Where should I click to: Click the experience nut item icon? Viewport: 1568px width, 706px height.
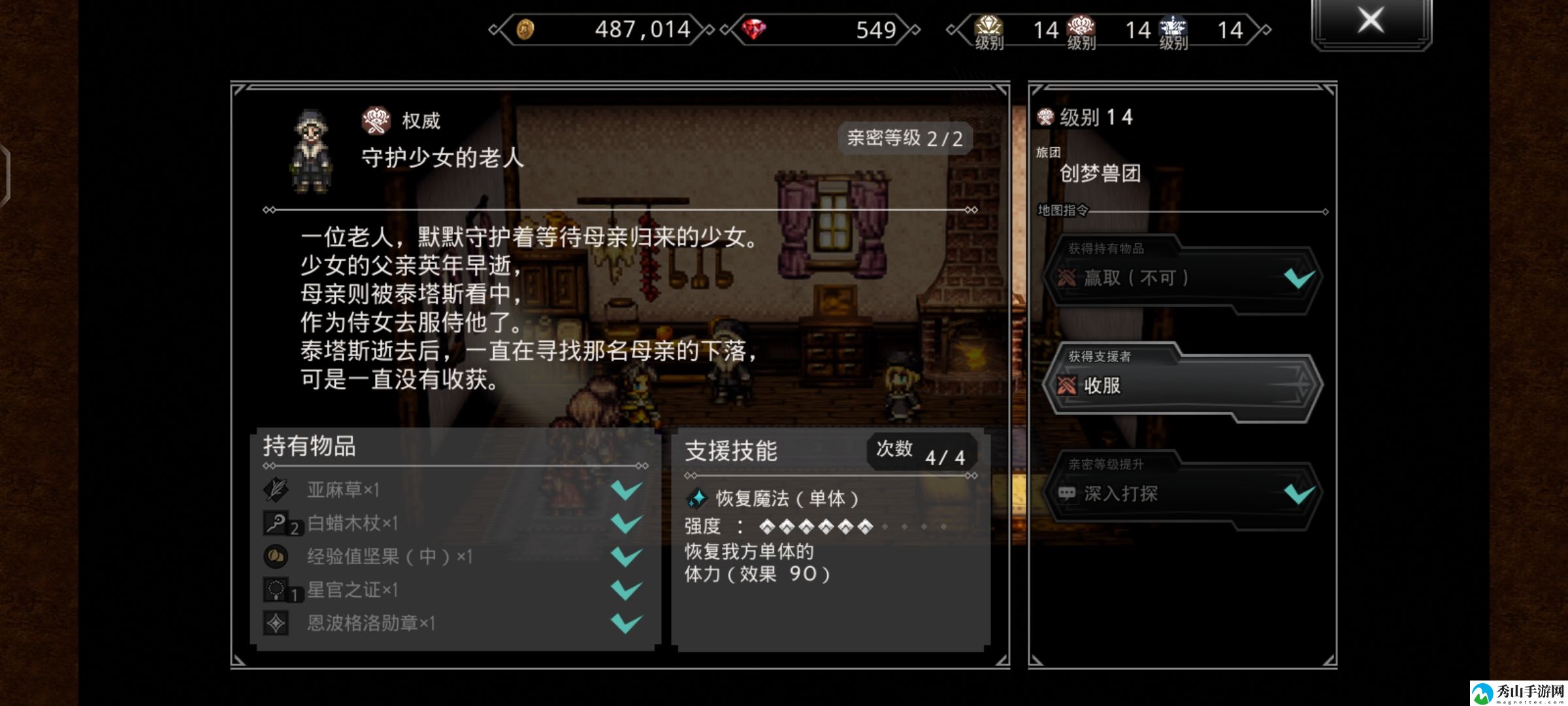pos(276,556)
